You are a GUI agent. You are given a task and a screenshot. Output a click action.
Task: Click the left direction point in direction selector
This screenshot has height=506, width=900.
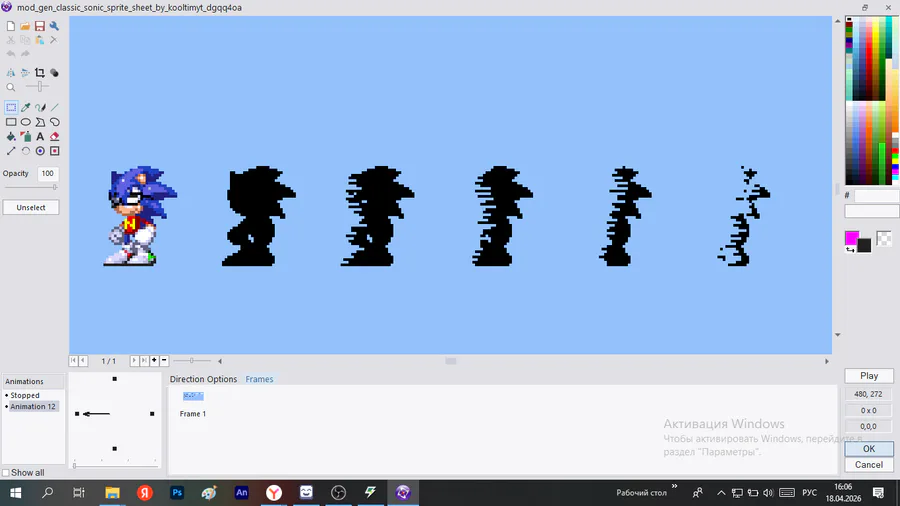pyautogui.click(x=77, y=414)
